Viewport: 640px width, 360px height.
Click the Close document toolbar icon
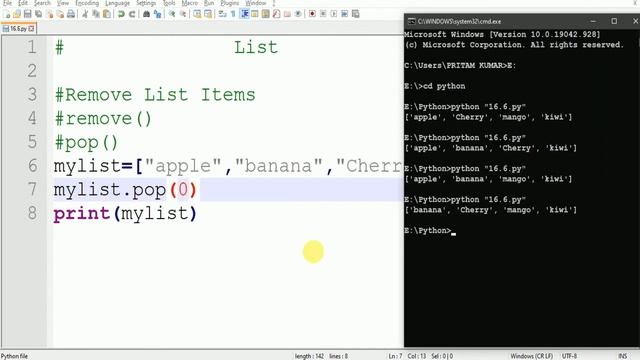point(49,14)
